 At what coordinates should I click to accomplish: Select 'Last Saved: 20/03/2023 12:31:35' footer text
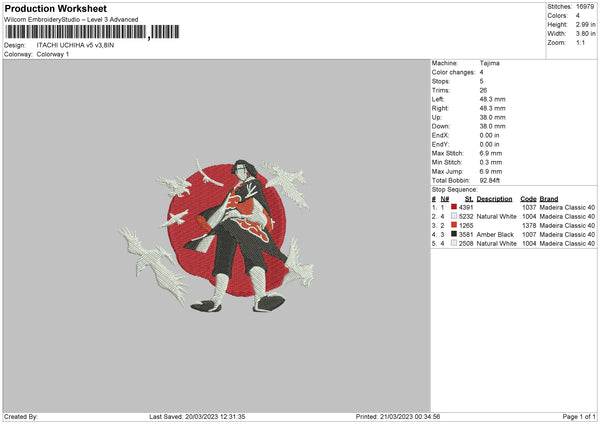197,417
